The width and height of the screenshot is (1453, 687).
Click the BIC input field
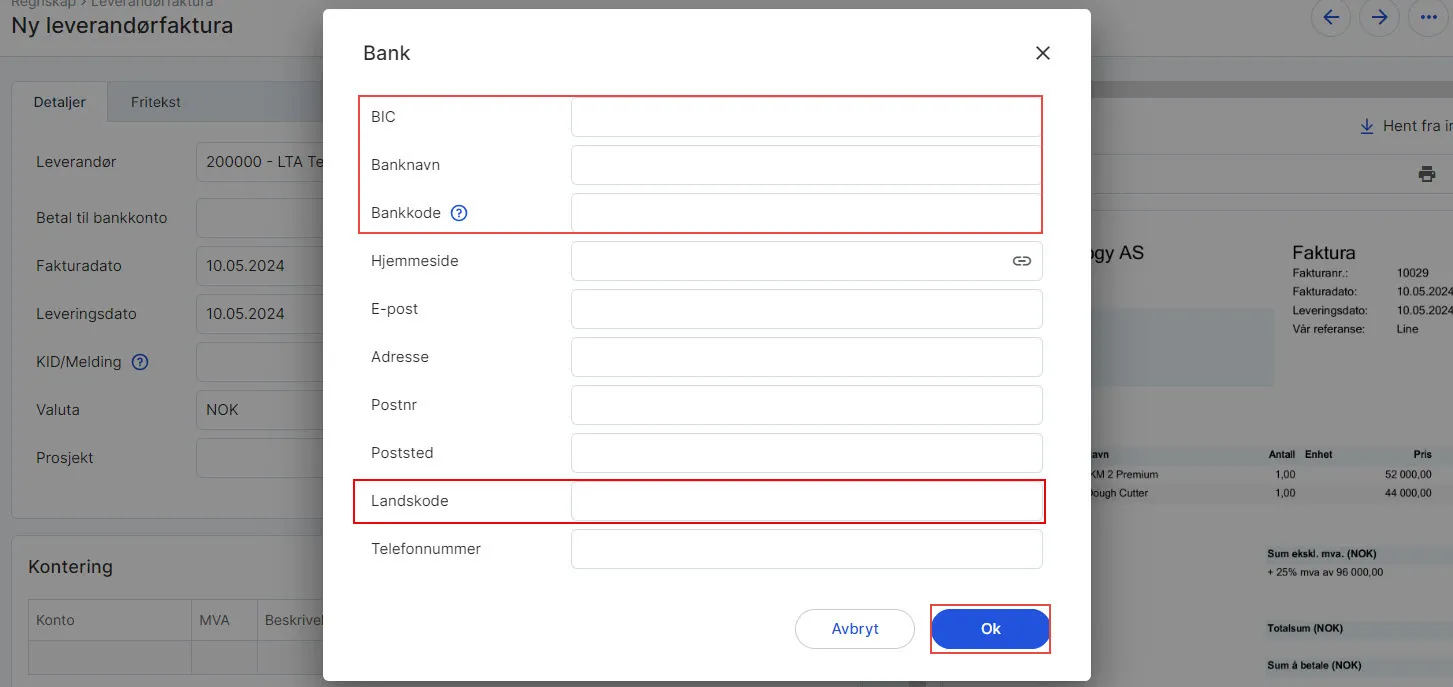pyautogui.click(x=805, y=117)
